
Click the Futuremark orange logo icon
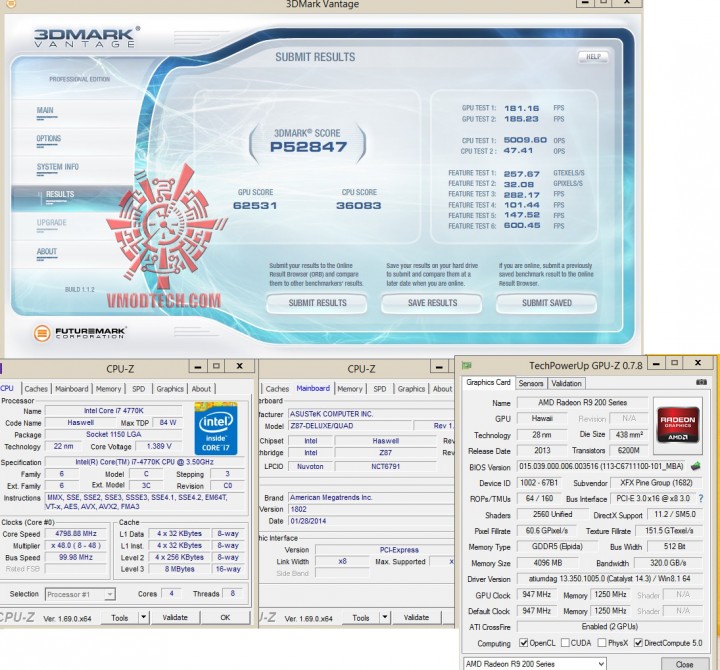pos(42,333)
